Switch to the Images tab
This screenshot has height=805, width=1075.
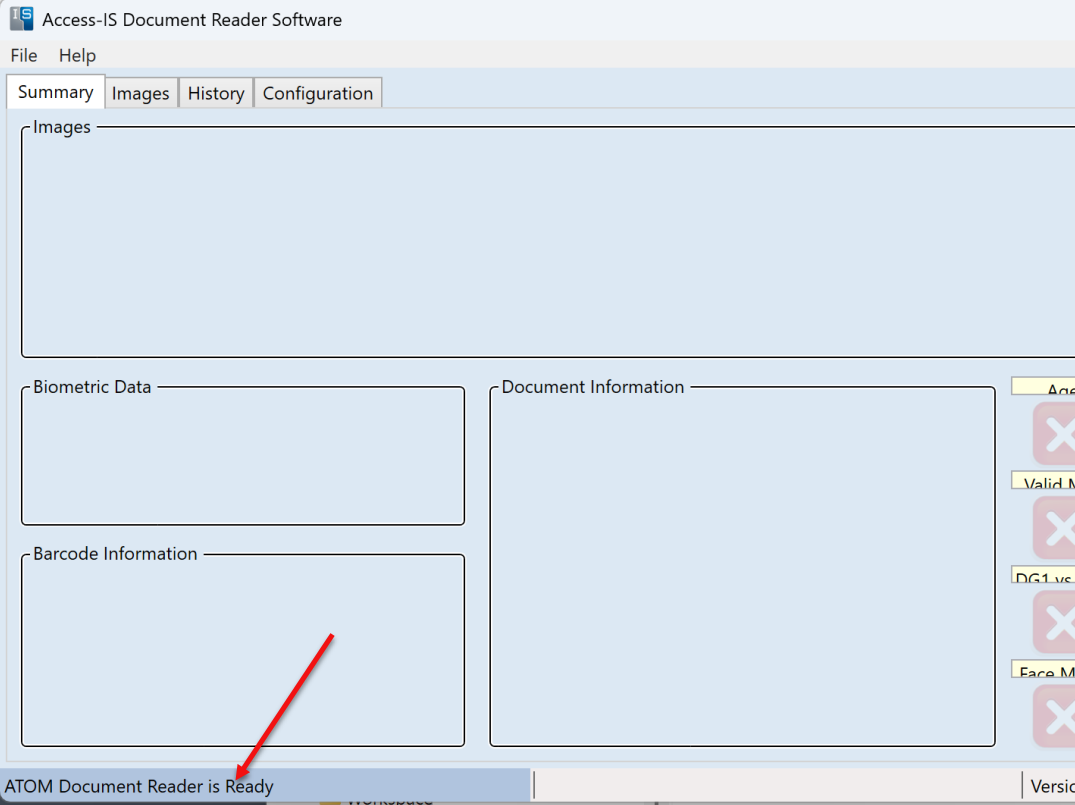(x=141, y=93)
